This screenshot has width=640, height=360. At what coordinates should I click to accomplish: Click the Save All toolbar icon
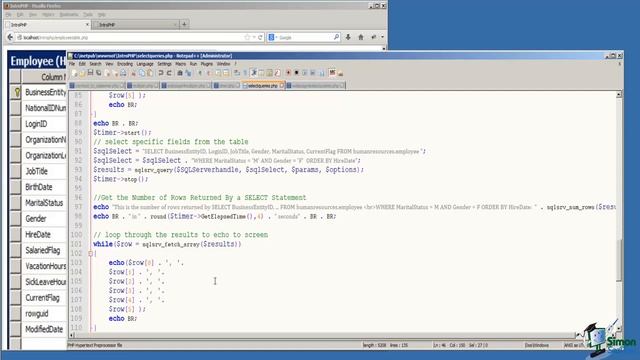[x=98, y=73]
